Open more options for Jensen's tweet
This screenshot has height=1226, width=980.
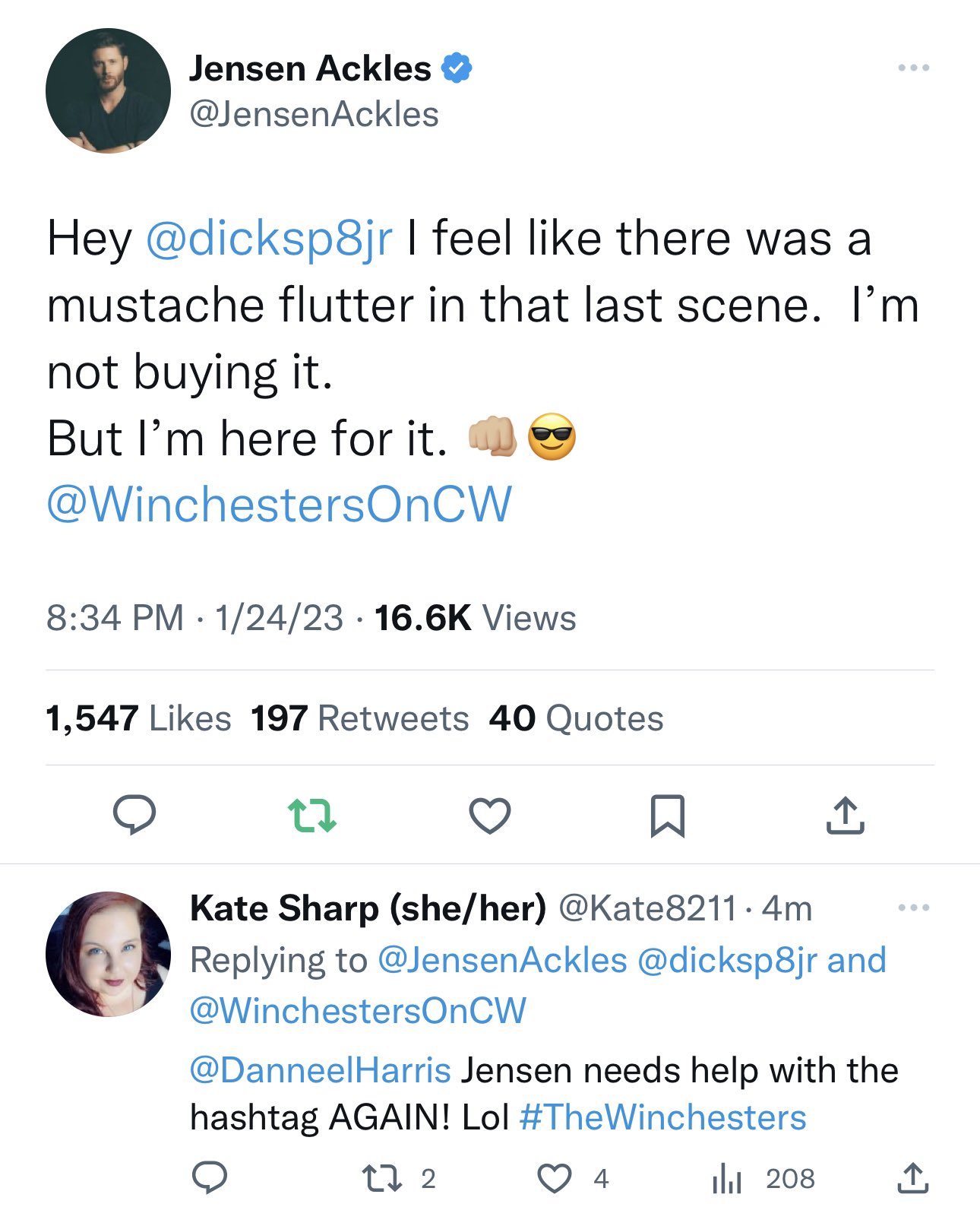coord(913,68)
